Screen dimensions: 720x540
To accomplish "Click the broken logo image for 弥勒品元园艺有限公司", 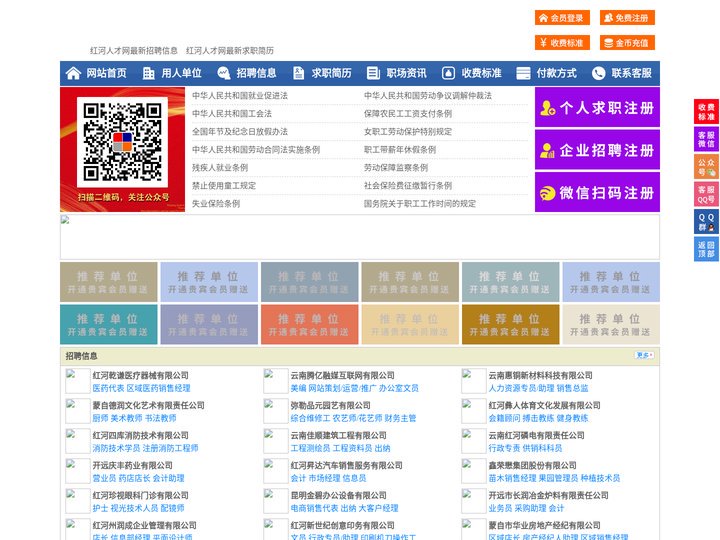I will click(276, 411).
